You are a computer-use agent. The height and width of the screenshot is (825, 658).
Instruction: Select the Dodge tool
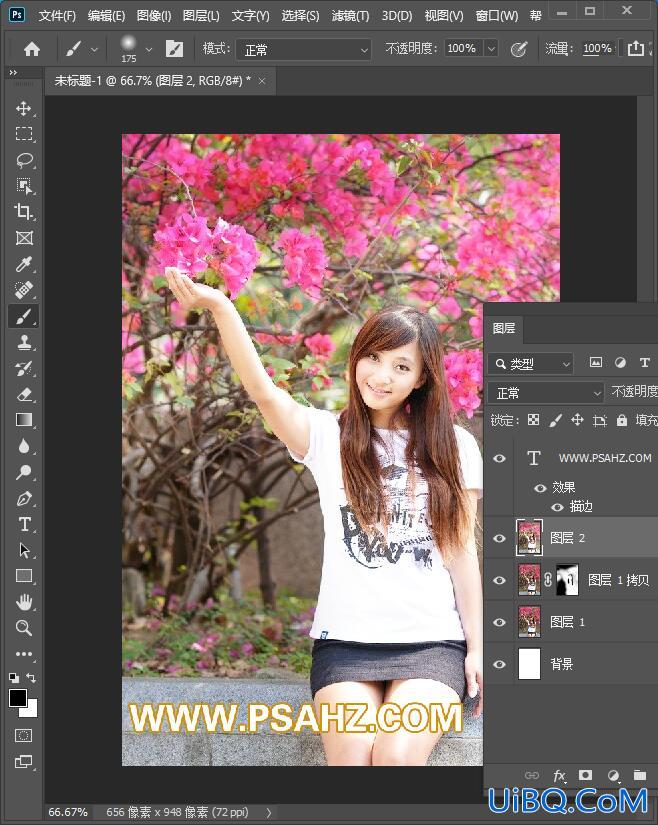pos(24,472)
